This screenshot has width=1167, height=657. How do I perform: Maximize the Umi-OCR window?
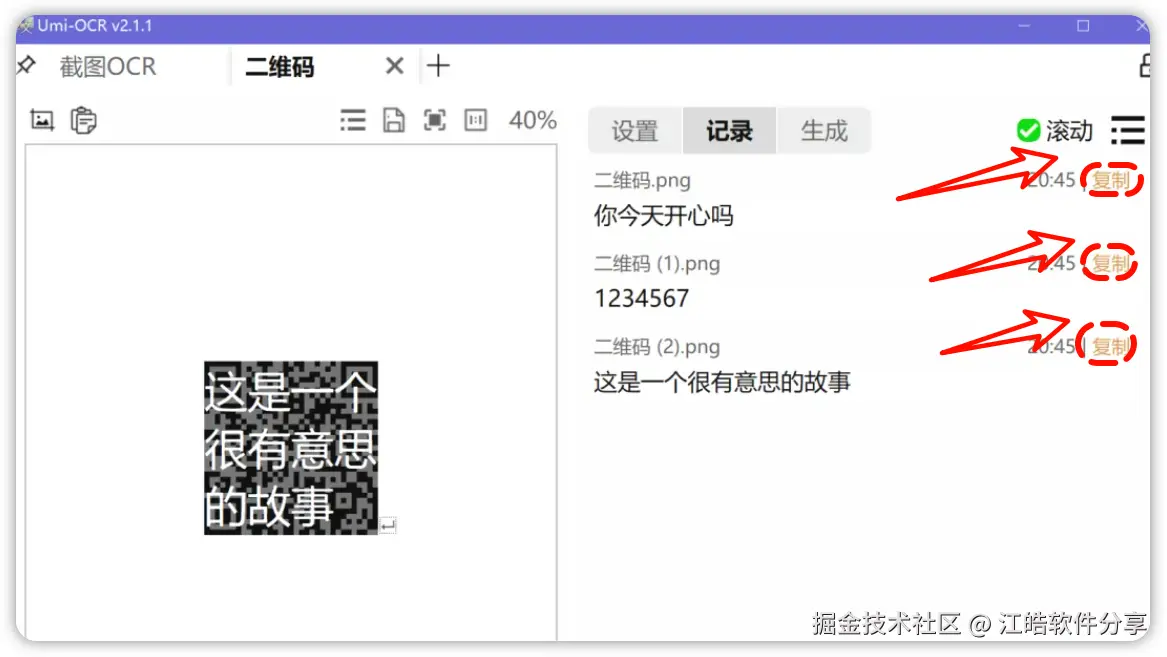[1083, 25]
